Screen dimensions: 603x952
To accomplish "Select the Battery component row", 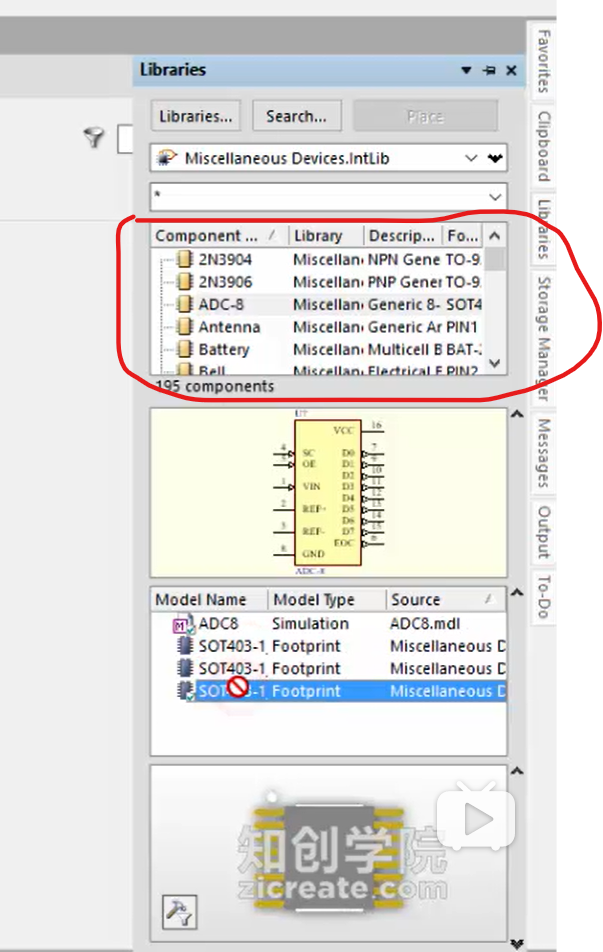I will coord(318,350).
